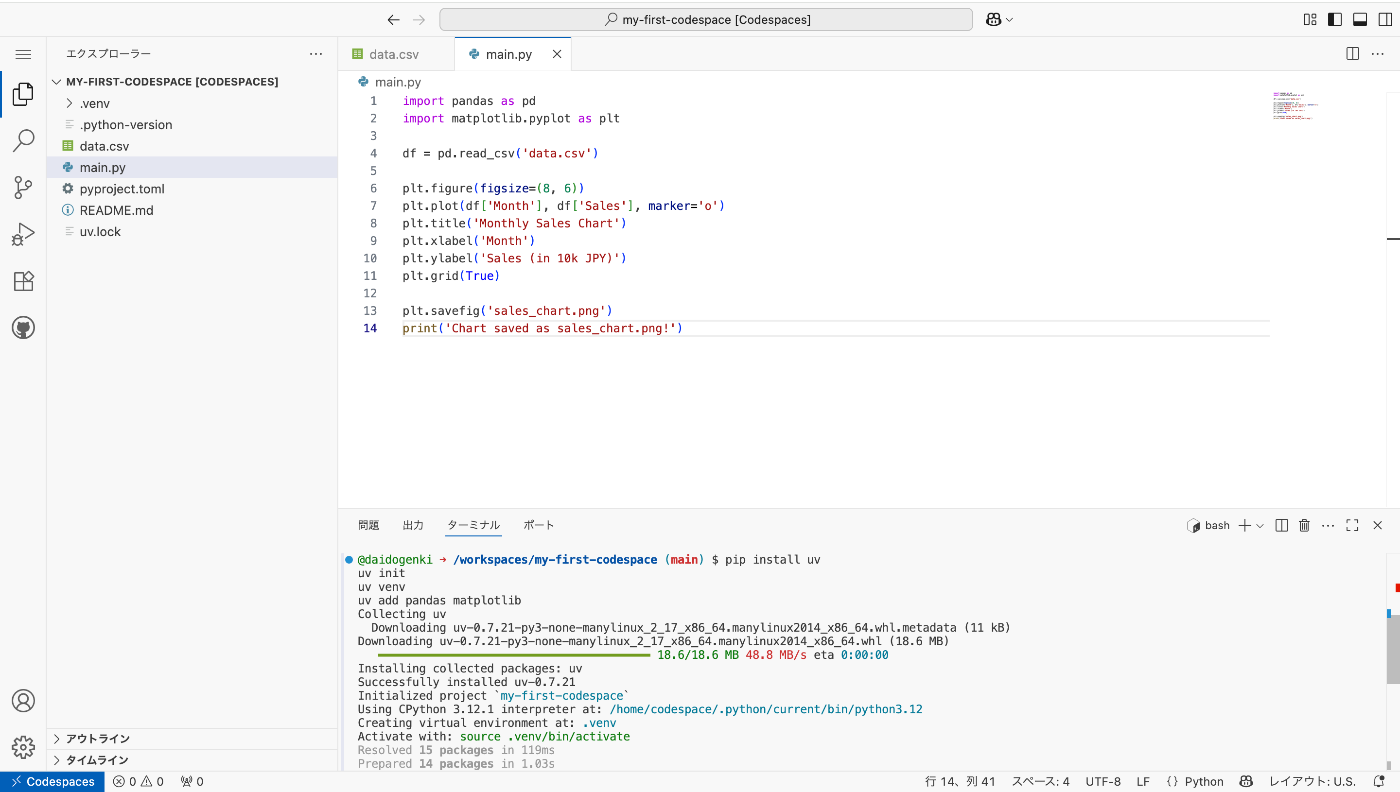
Task: Switch to the 出力 panel tab
Action: tap(413, 525)
